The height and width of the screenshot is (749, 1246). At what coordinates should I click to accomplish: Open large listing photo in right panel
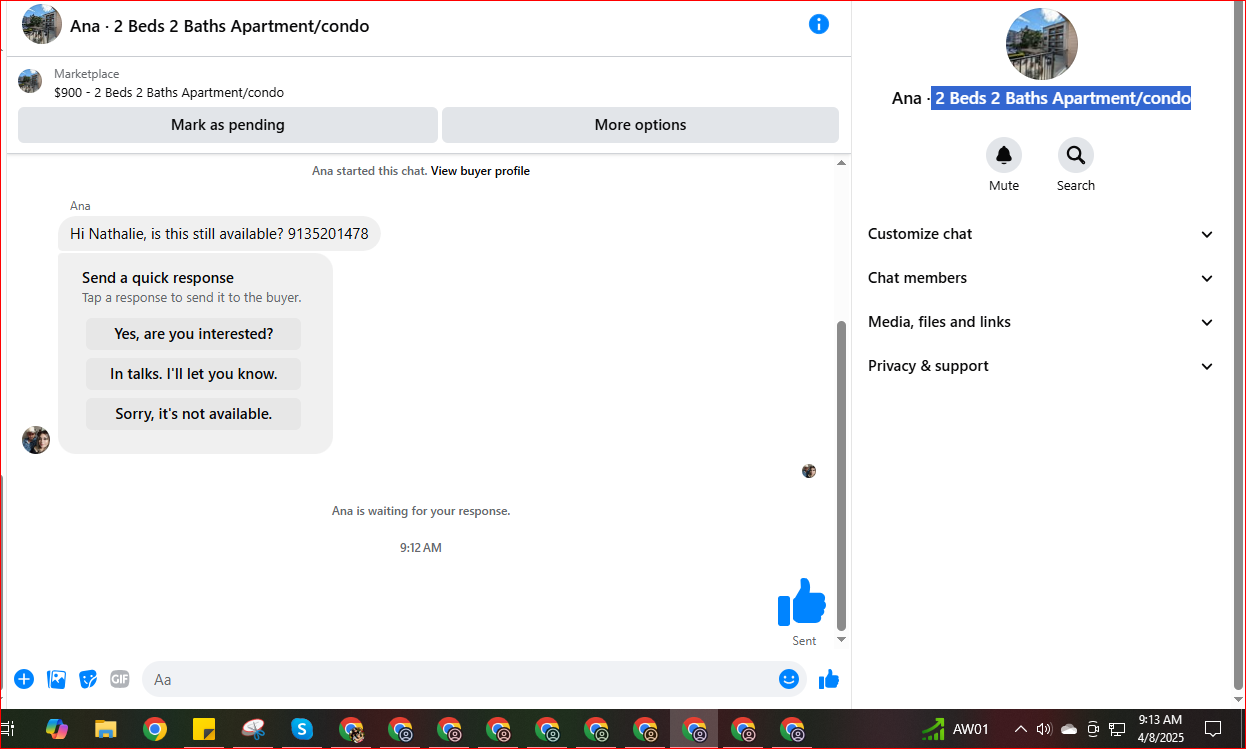pos(1042,44)
